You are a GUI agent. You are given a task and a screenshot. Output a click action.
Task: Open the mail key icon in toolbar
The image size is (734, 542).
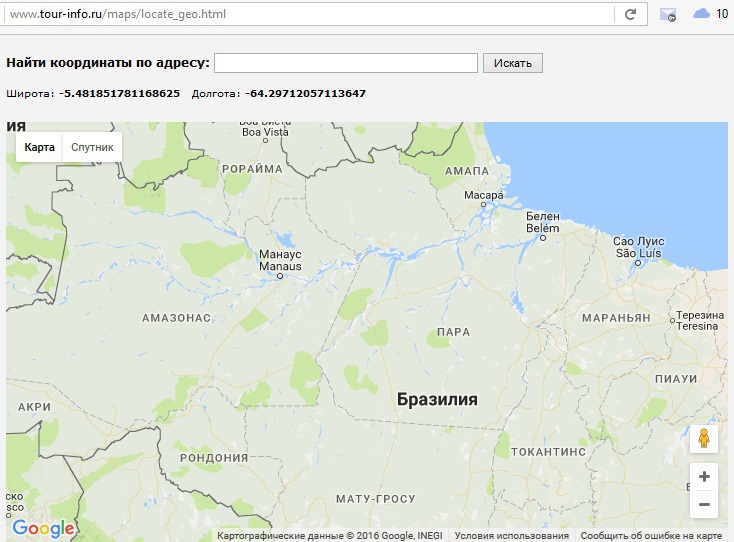point(668,15)
